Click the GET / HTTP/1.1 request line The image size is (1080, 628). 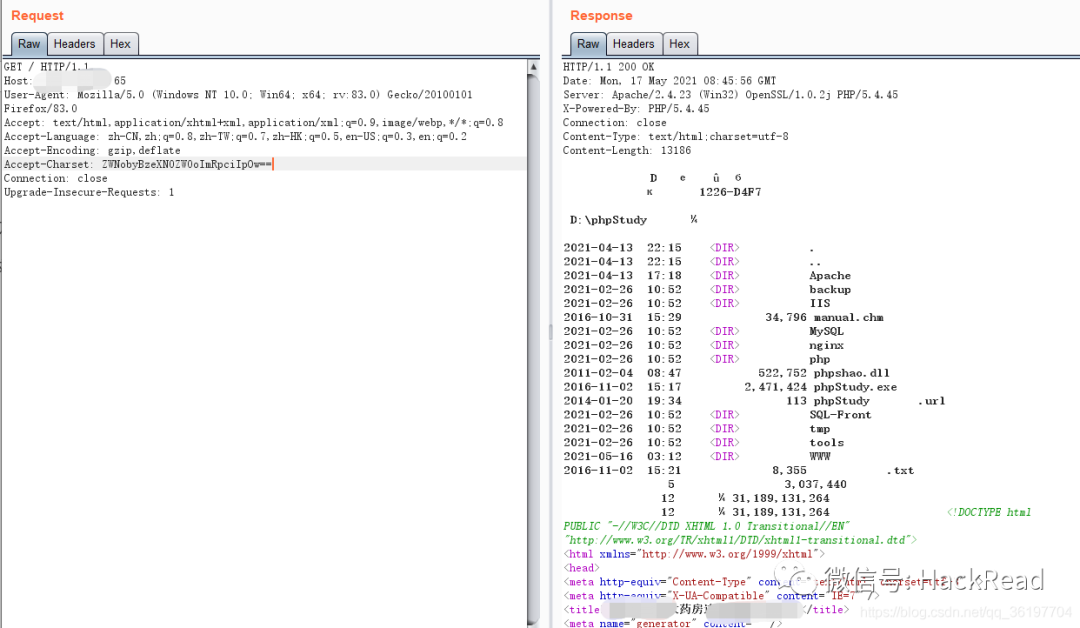pyautogui.click(x=46, y=67)
